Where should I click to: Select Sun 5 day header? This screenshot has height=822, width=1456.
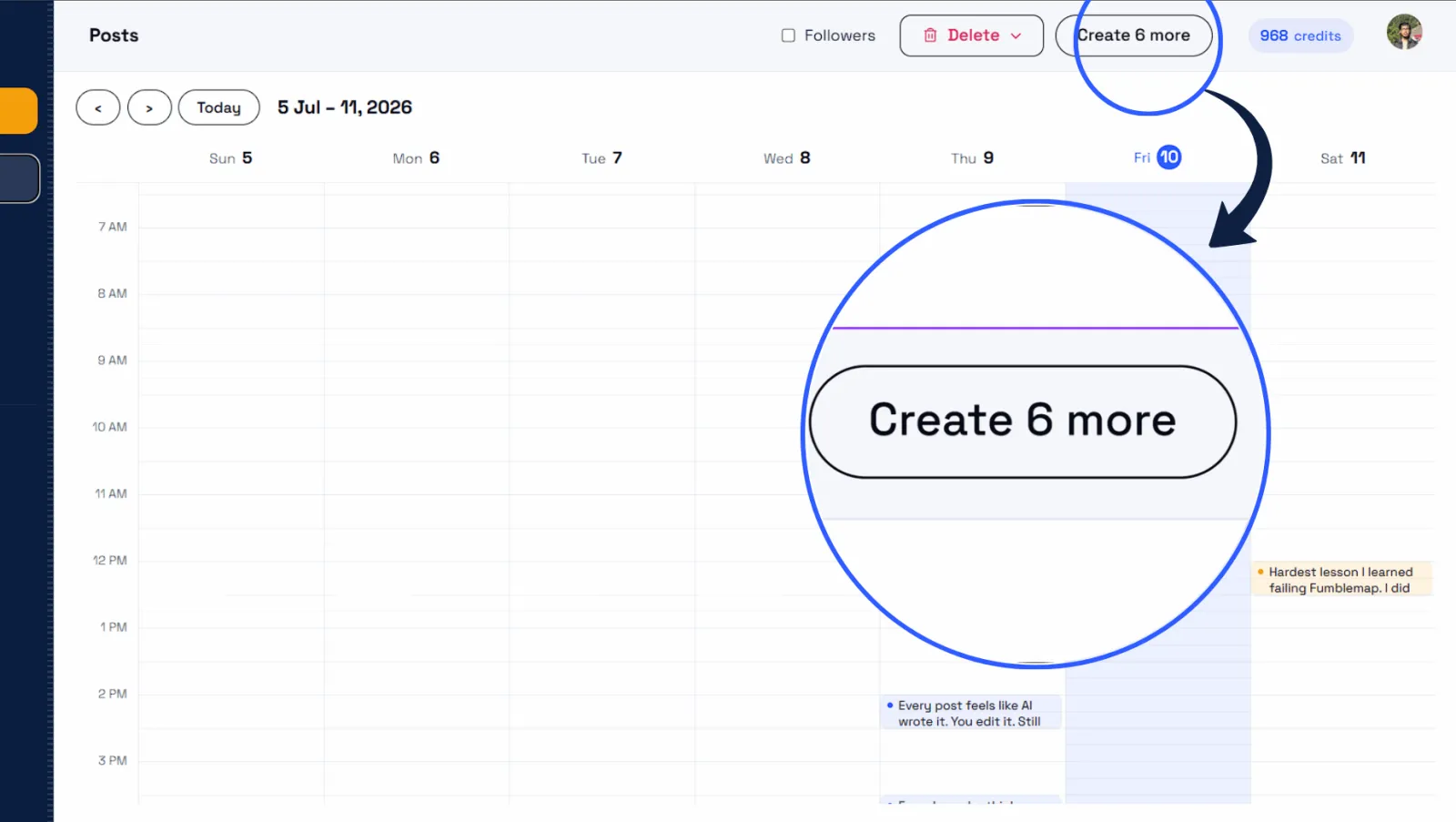coord(230,158)
